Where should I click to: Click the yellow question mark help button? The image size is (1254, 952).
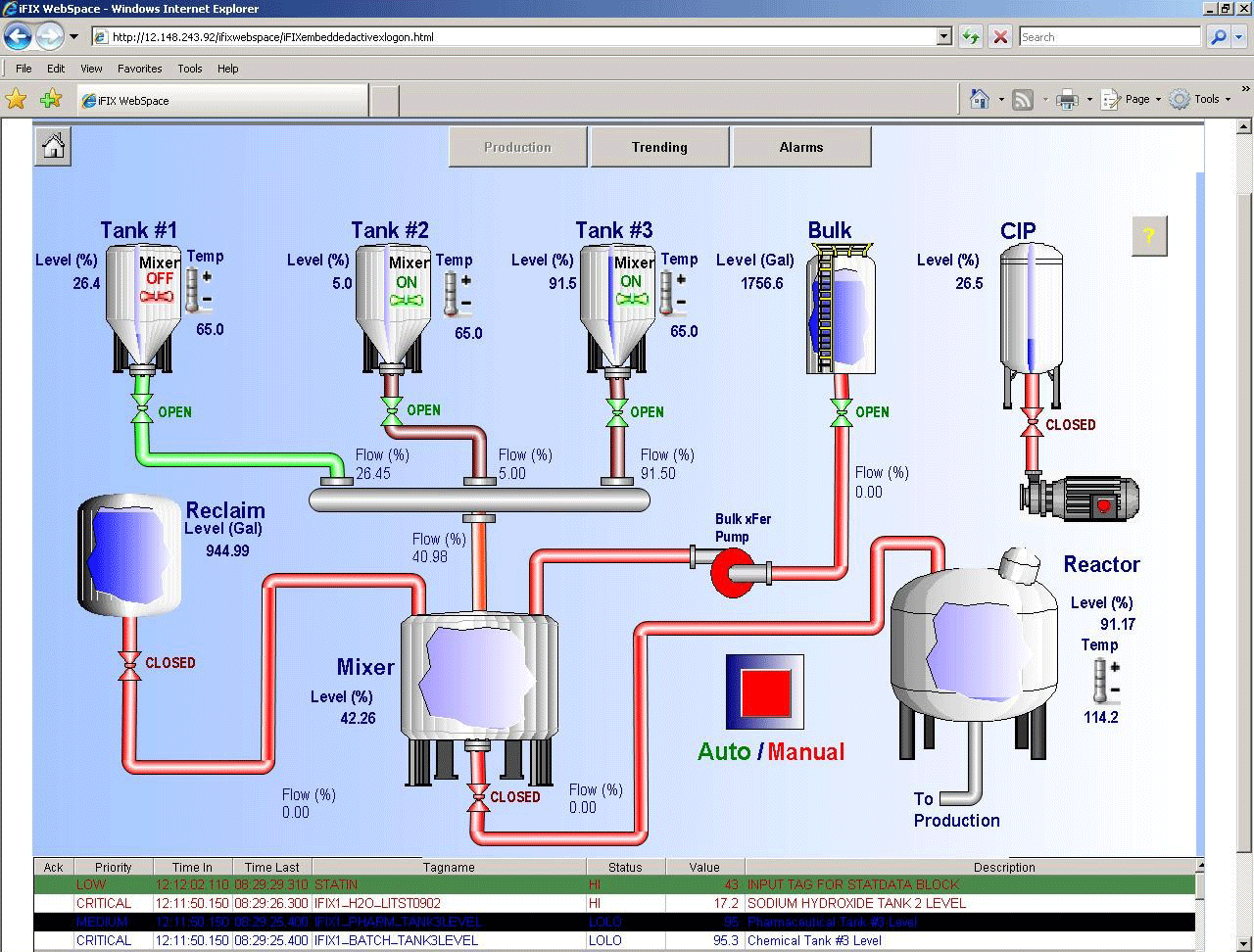pos(1148,236)
